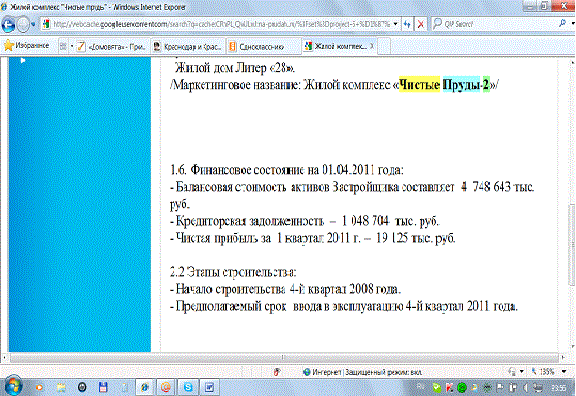Viewport: 576px width, 396px height.
Task: Expand the Quick Tabs dropdown arrow
Action: pos(72,46)
